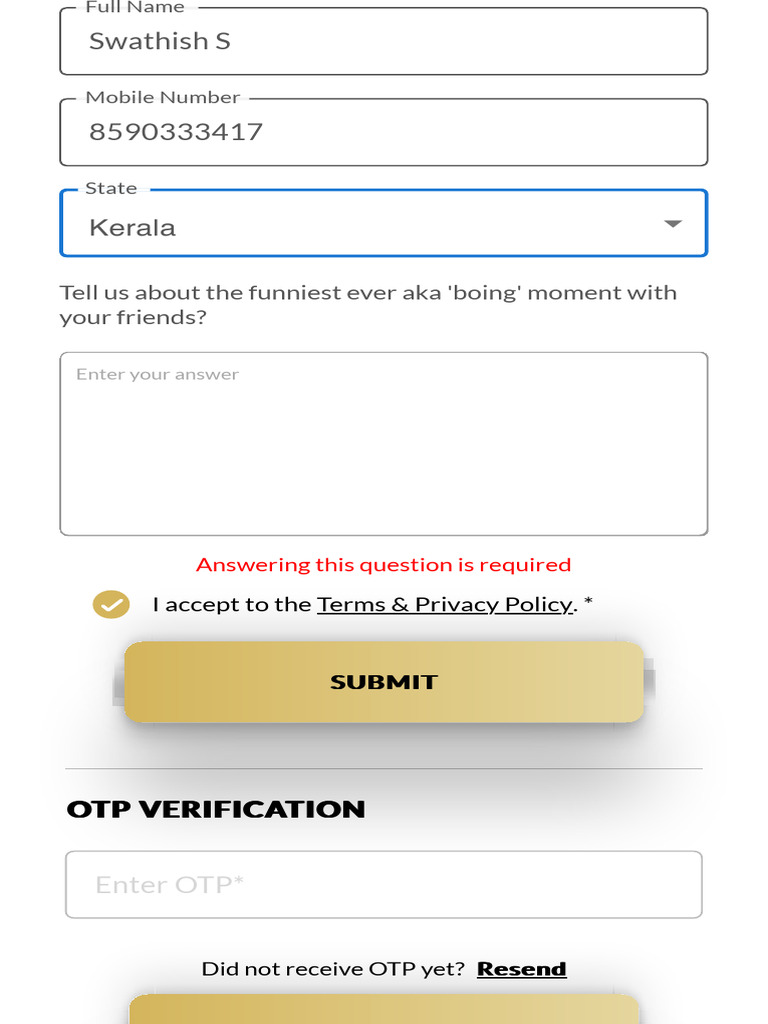Focus the Mobile Number input field
Screen dimensions: 768x1024
click(x=383, y=132)
